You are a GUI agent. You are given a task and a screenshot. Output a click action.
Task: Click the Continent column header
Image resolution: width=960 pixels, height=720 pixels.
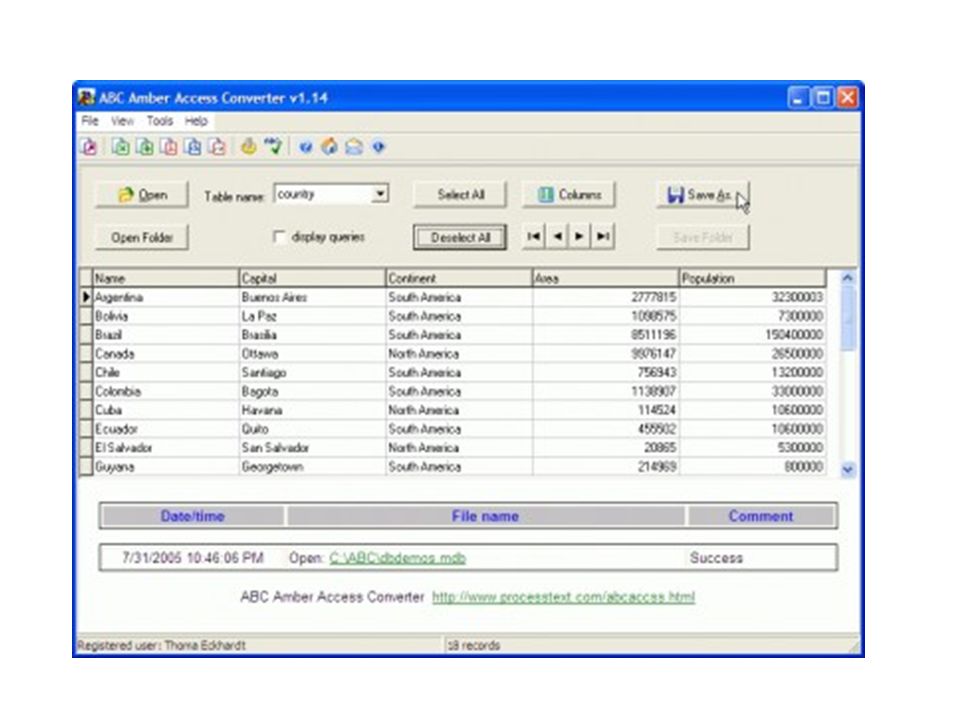(459, 278)
